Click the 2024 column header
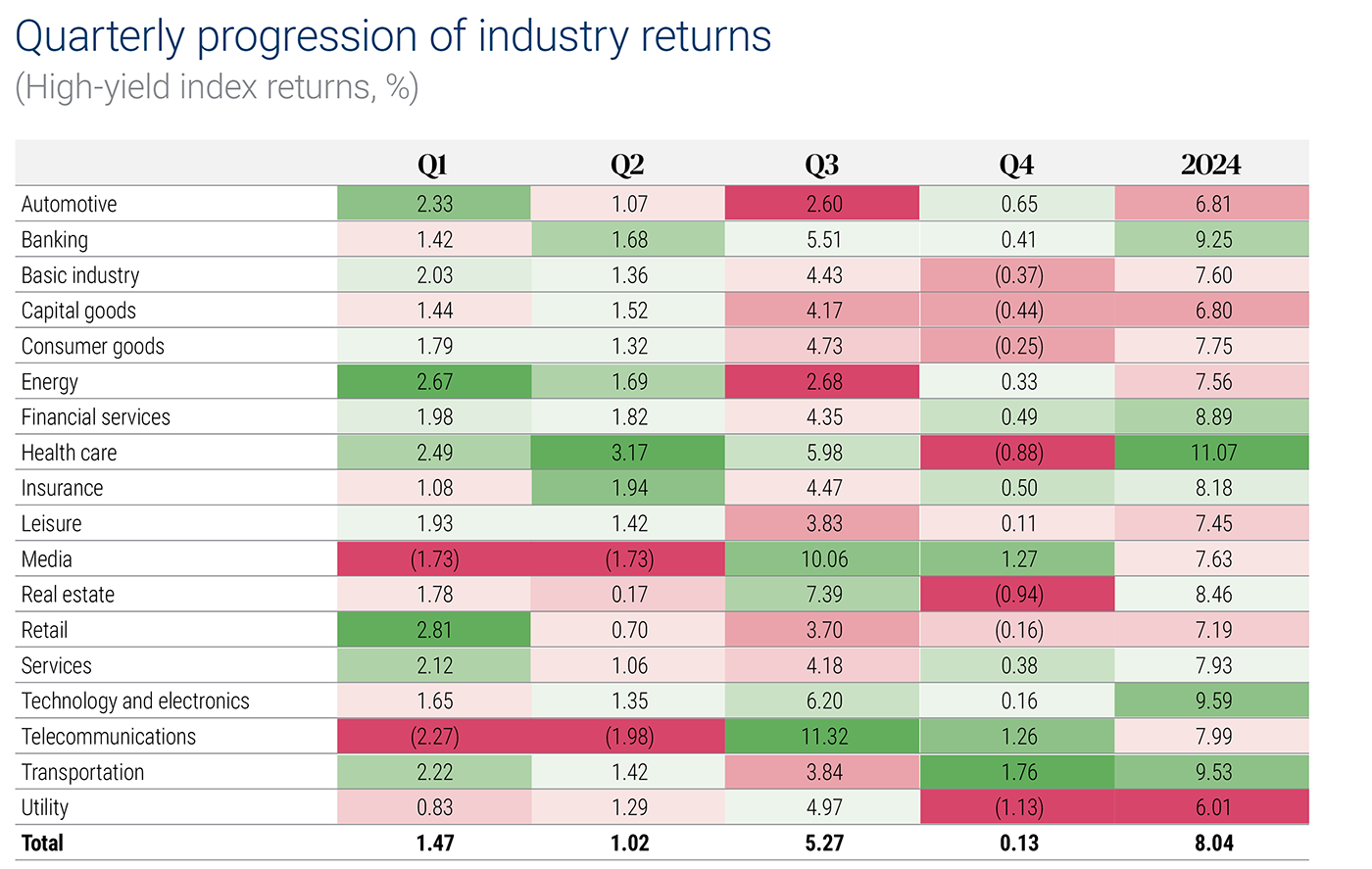 pyautogui.click(x=1210, y=165)
